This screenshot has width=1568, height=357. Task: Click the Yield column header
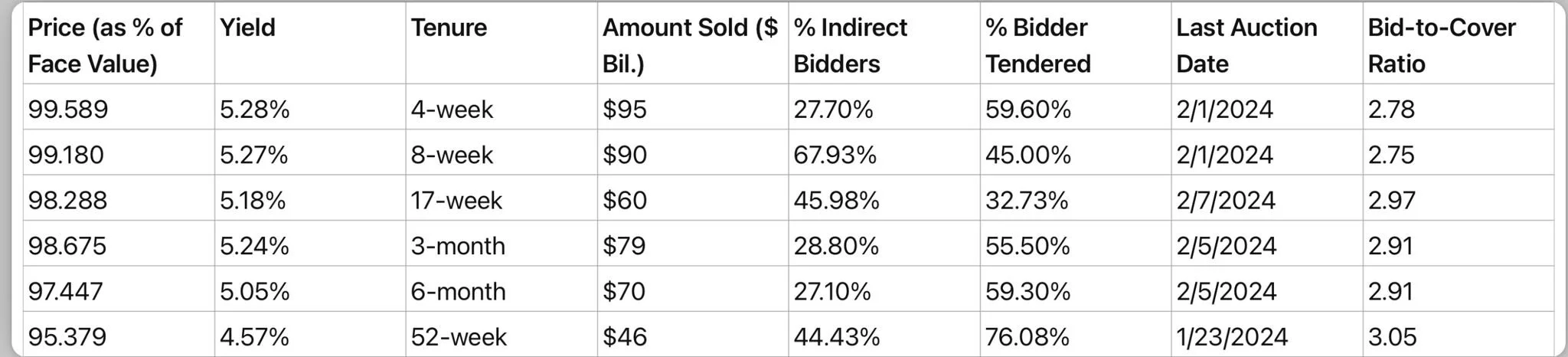click(x=247, y=28)
